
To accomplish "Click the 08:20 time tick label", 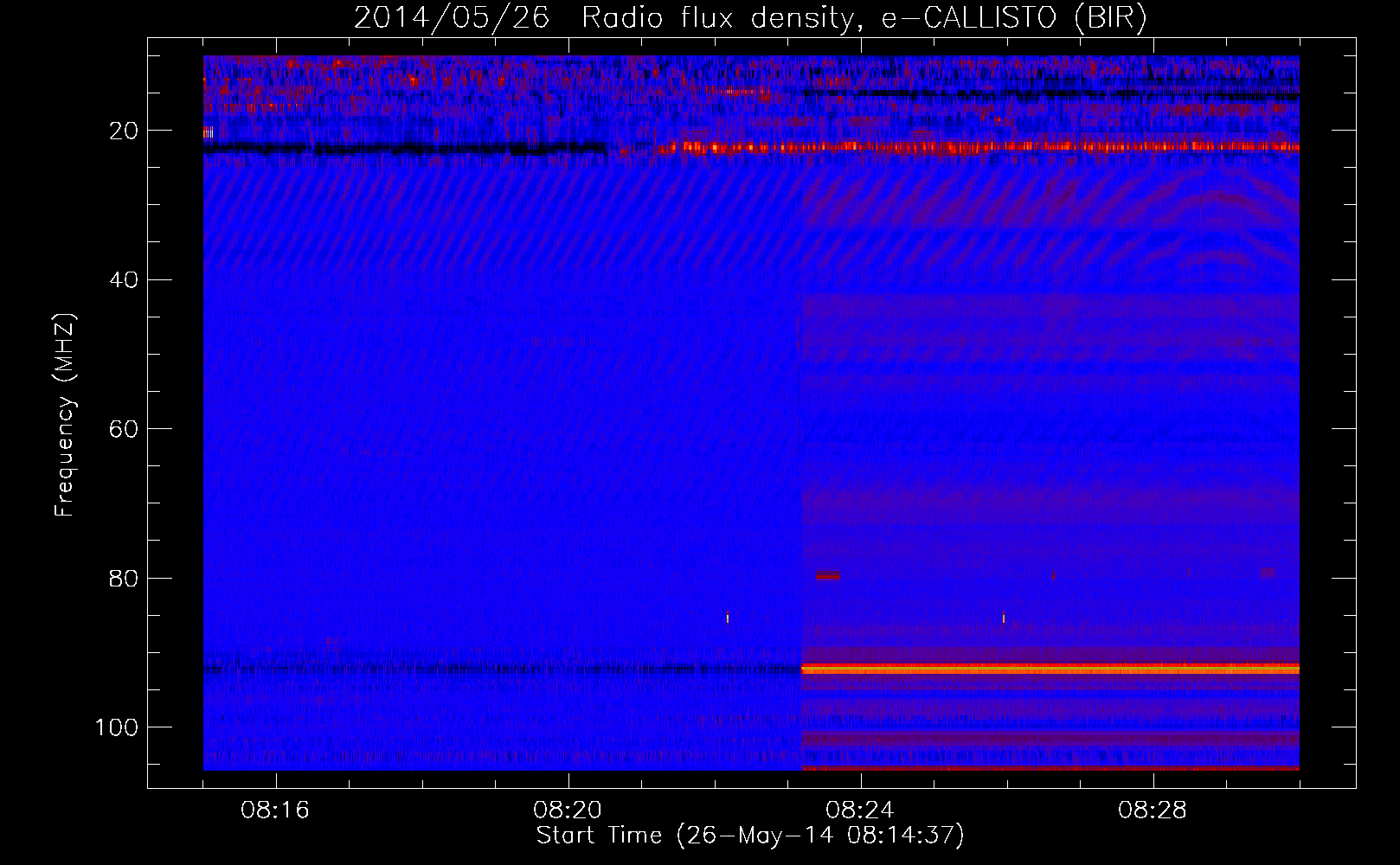I will [568, 811].
